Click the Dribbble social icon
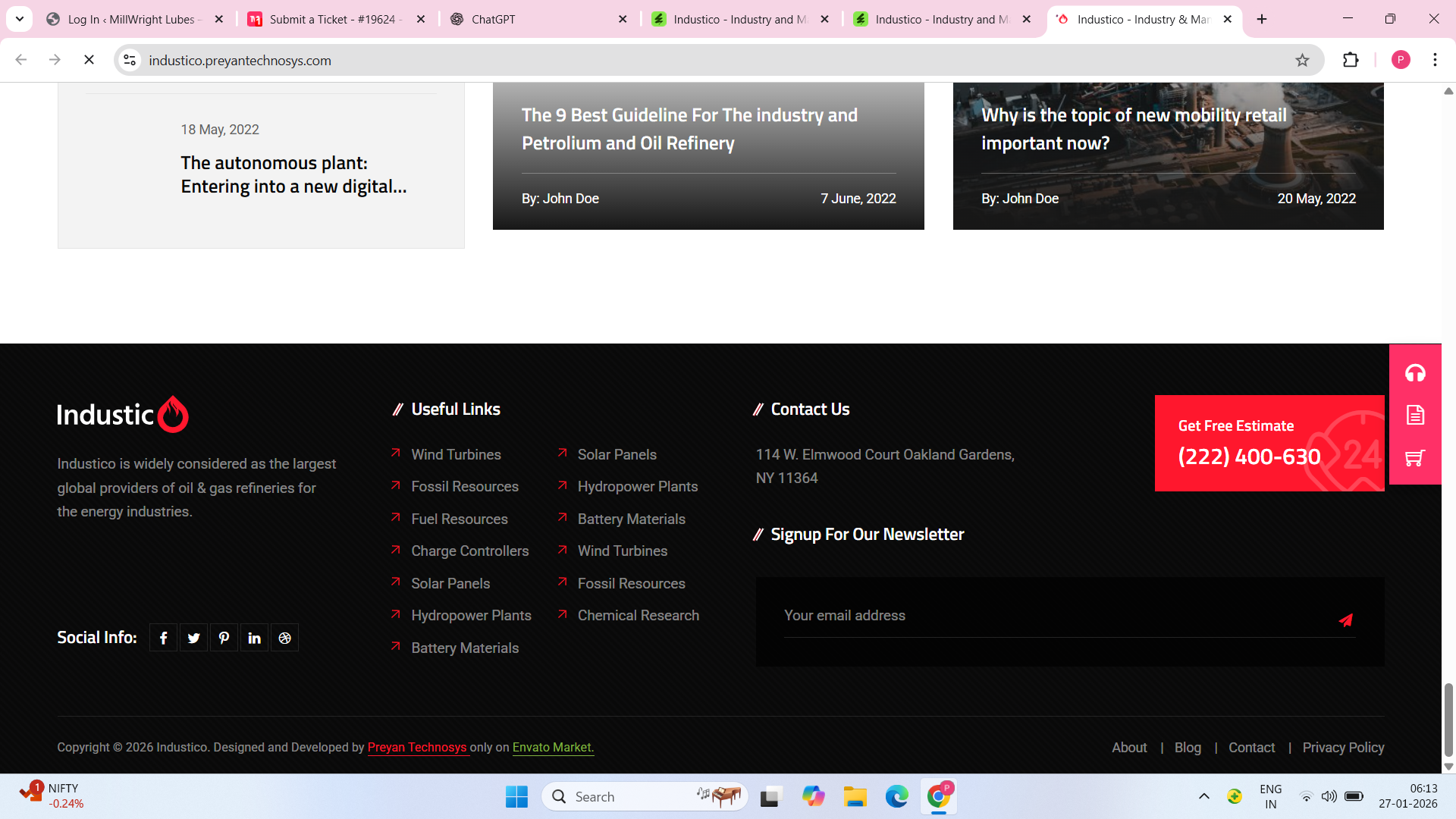Image resolution: width=1456 pixels, height=819 pixels. coord(284,638)
